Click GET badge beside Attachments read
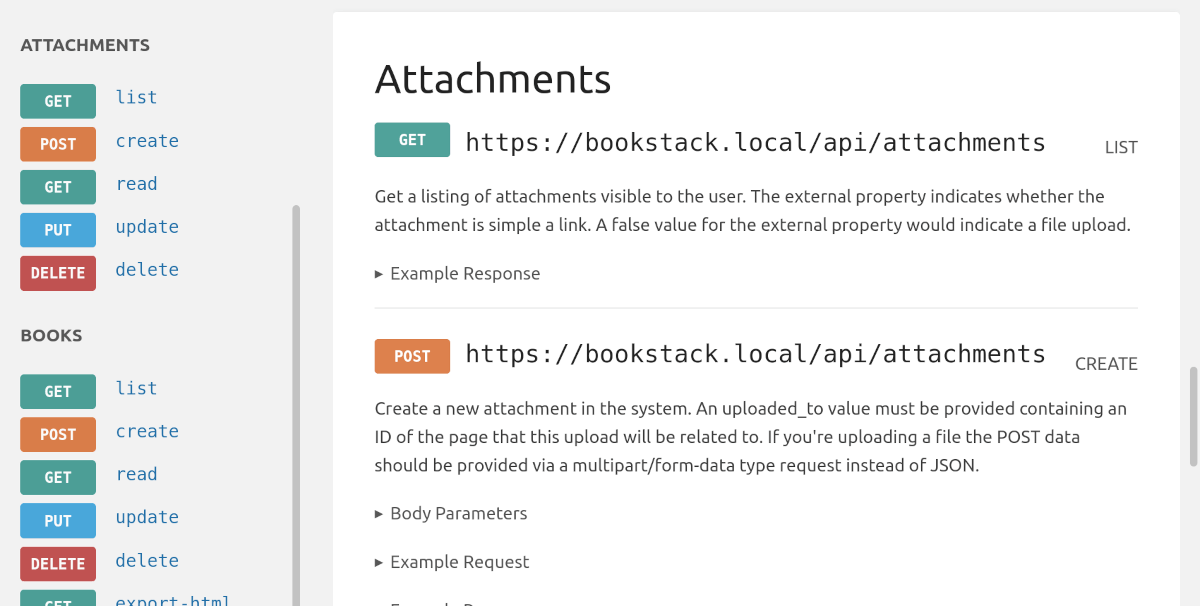Image resolution: width=1200 pixels, height=606 pixels. (58, 187)
